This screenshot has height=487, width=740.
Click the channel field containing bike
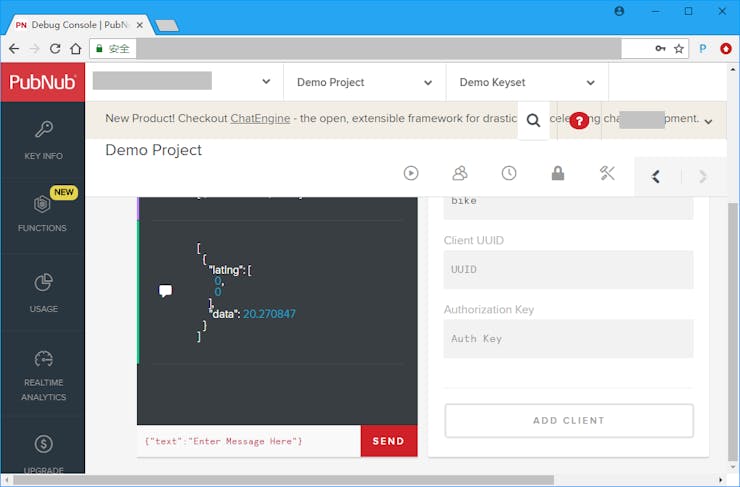click(x=568, y=208)
